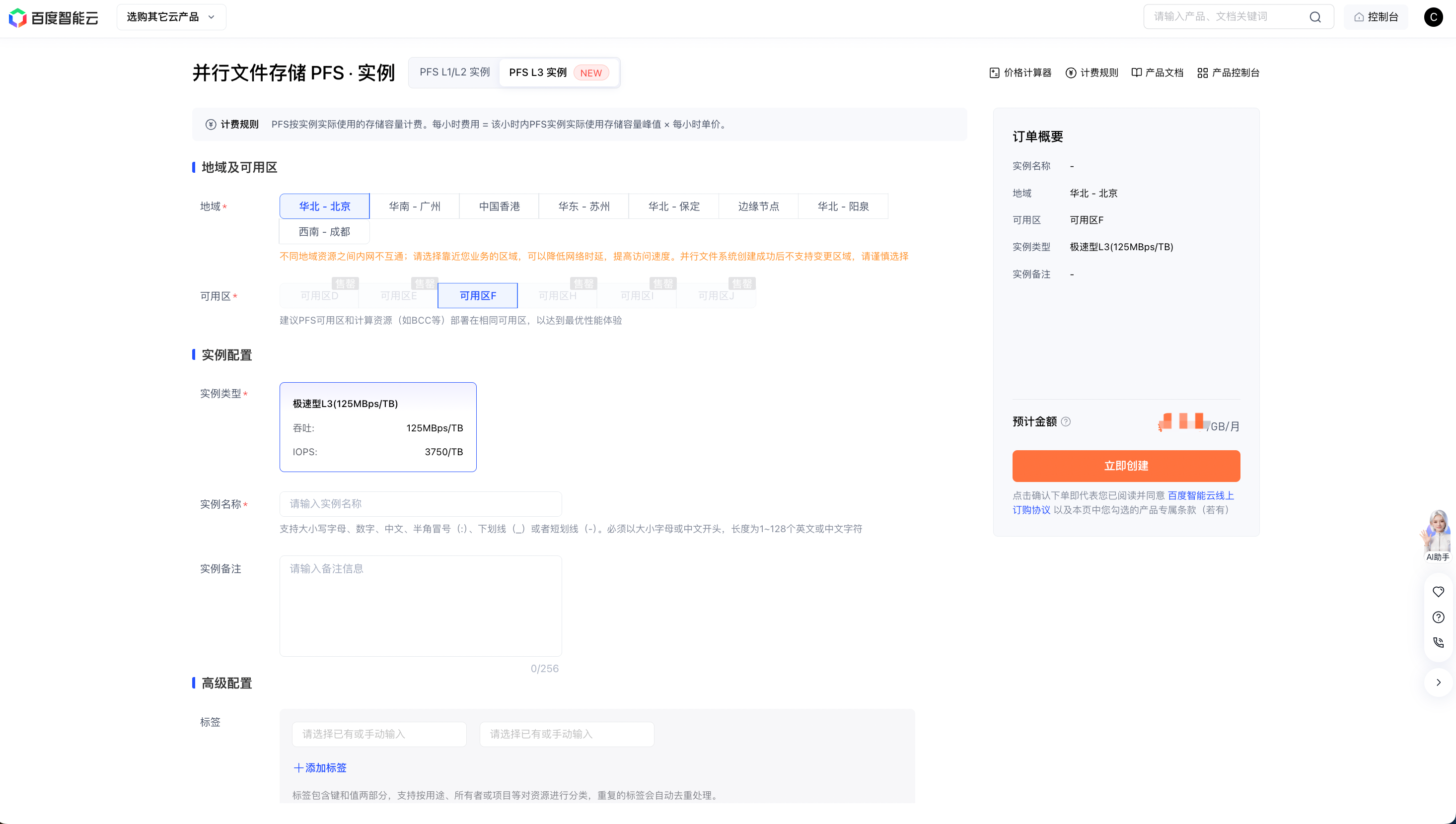Select the 边缘节点 region
This screenshot has width=1456, height=824.
coord(759,206)
